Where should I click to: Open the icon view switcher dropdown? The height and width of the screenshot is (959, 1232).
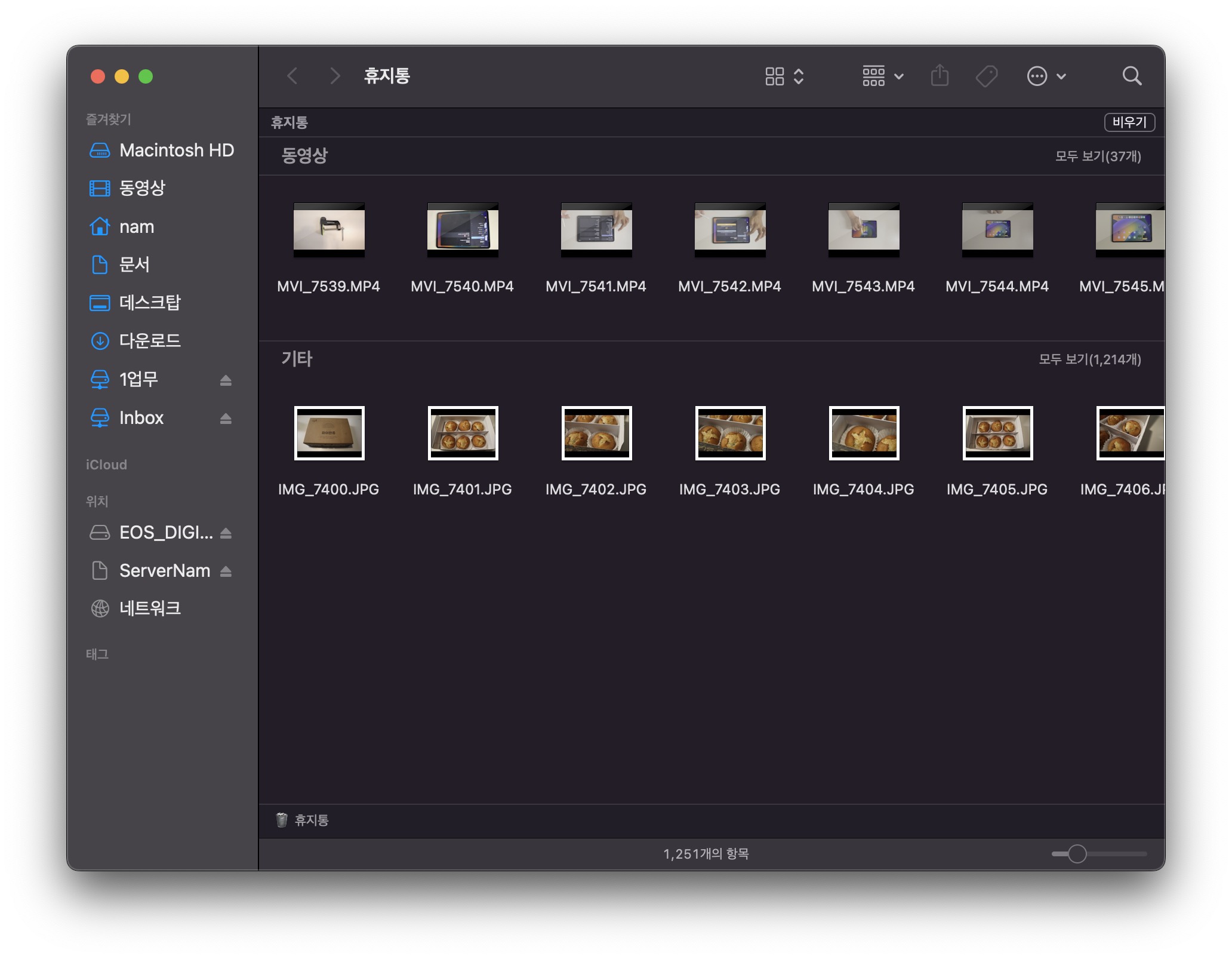click(784, 76)
